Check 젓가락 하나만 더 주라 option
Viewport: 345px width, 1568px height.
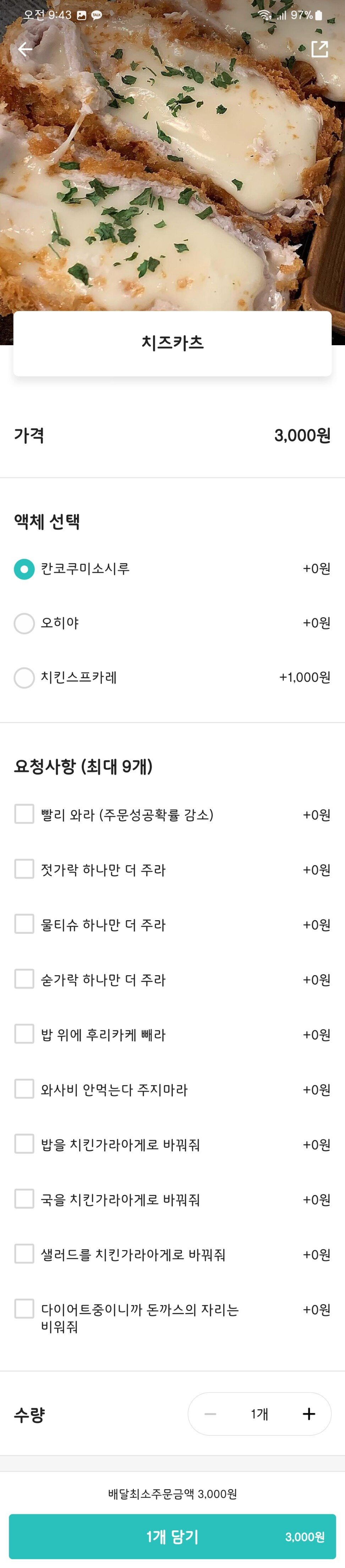point(24,869)
